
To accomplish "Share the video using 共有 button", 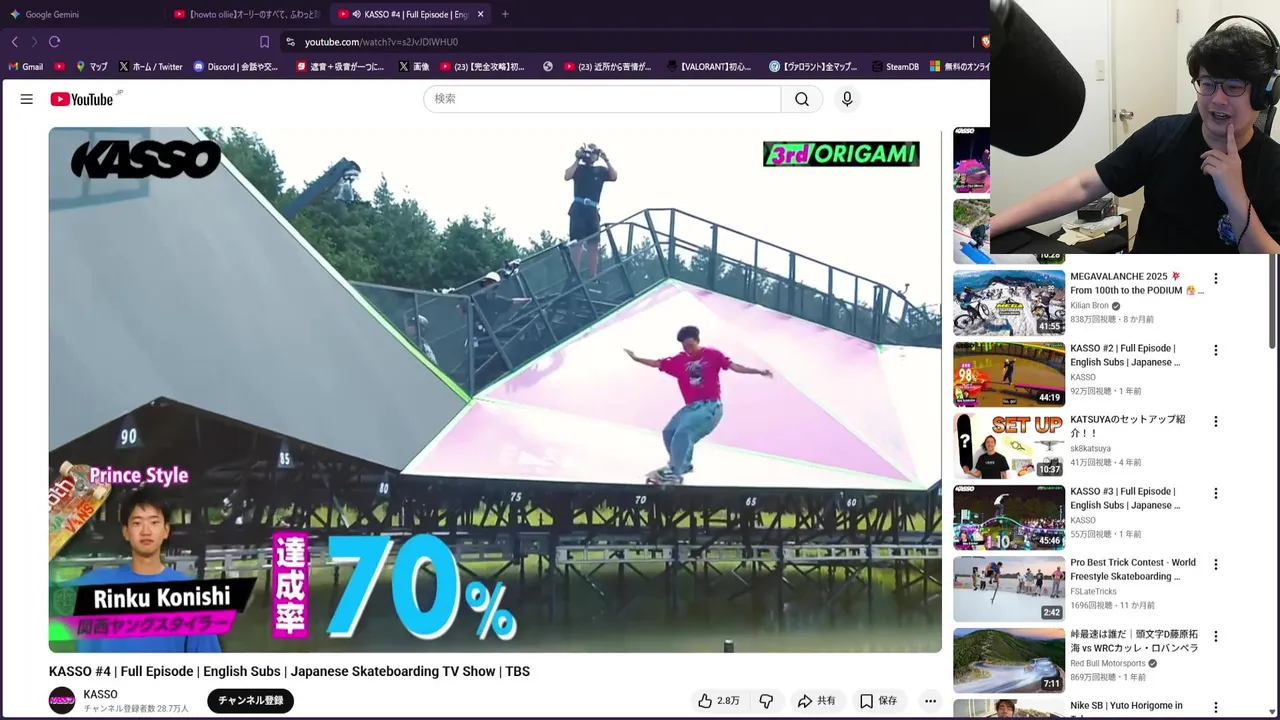I will pos(816,701).
